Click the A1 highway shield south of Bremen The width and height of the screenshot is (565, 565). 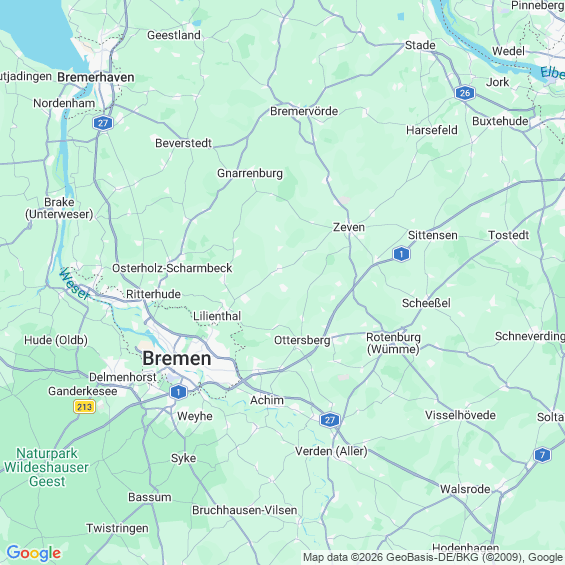point(178,392)
